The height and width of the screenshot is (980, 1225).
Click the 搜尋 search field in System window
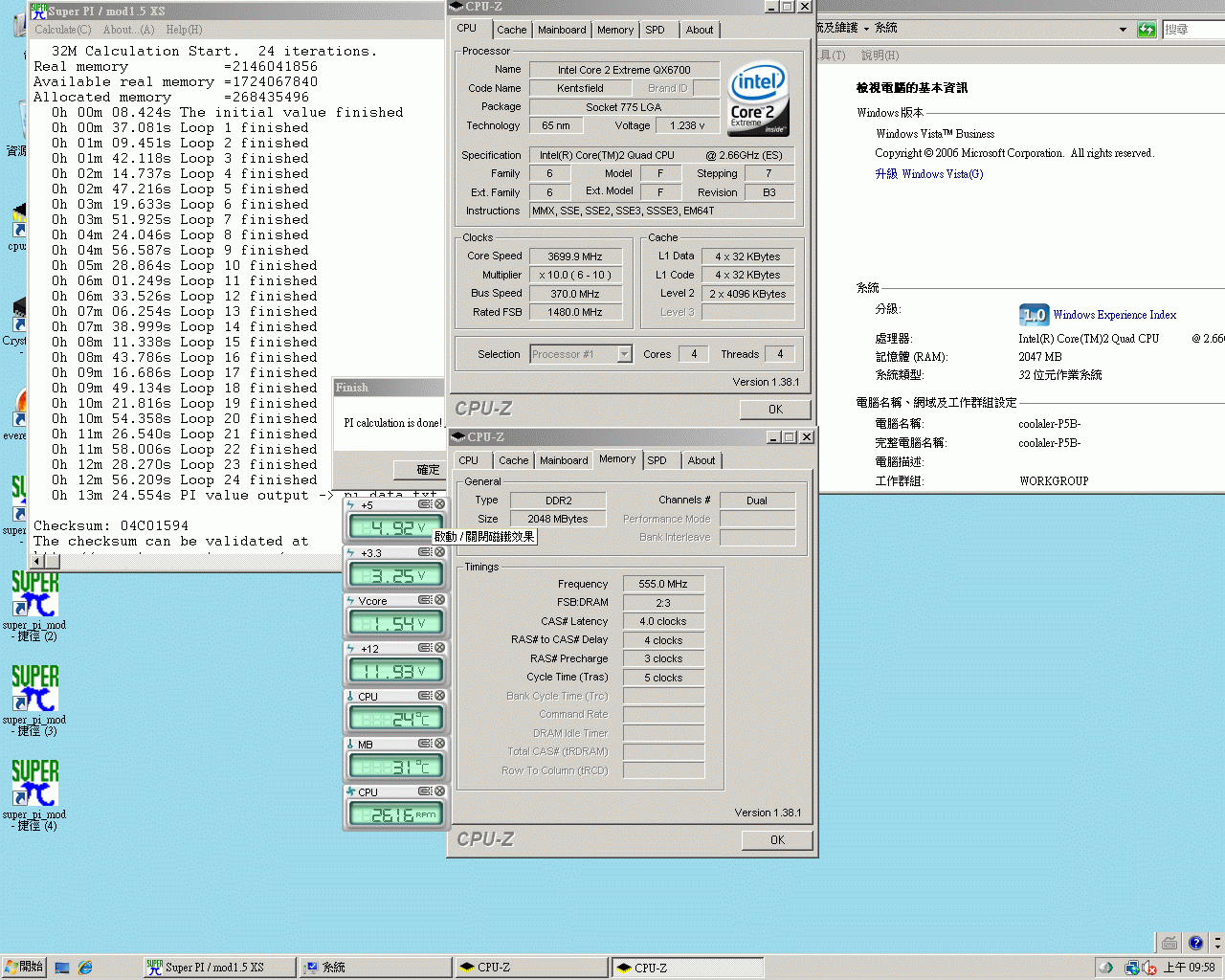point(1193,30)
